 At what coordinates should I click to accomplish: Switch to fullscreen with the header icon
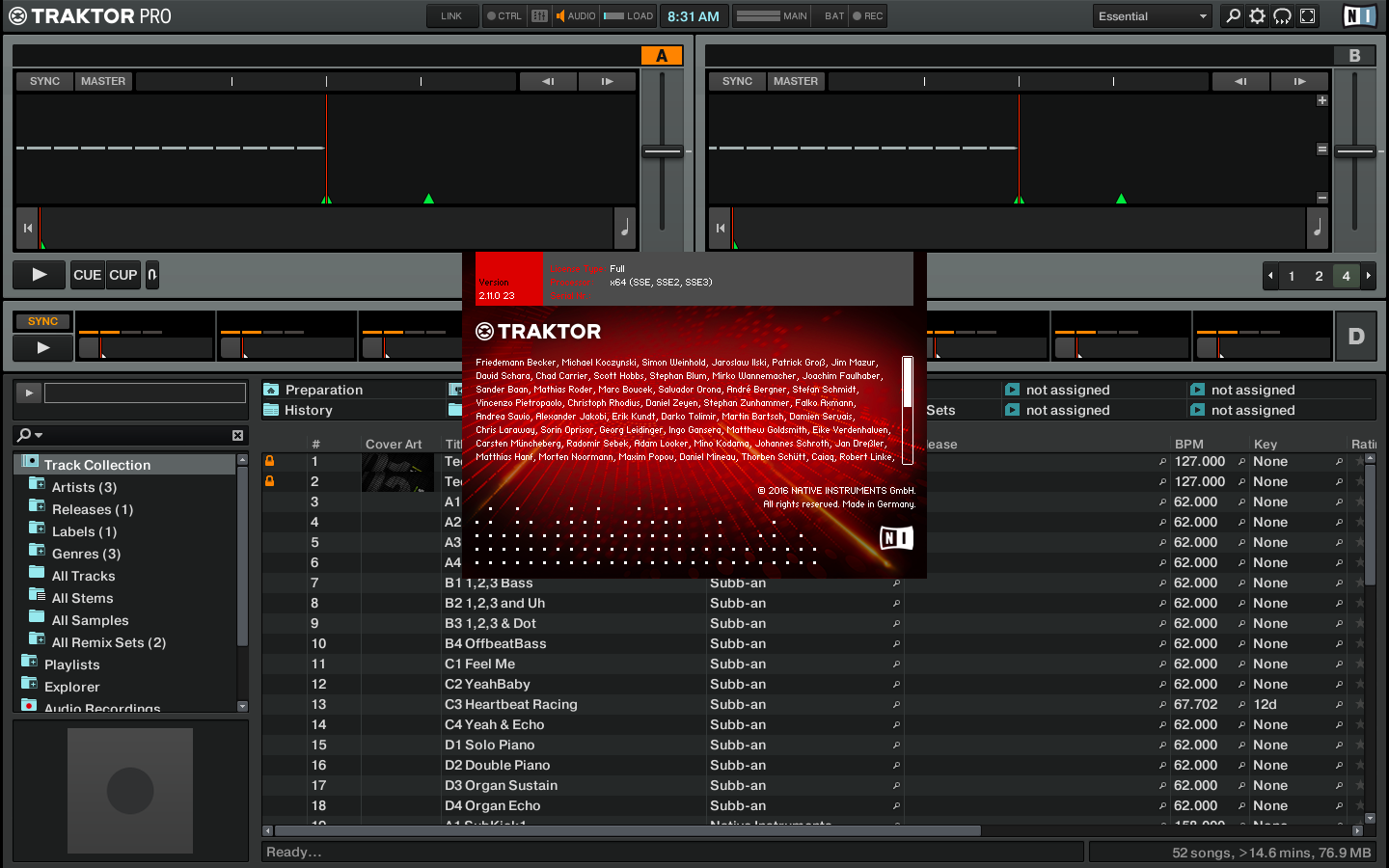click(1307, 16)
